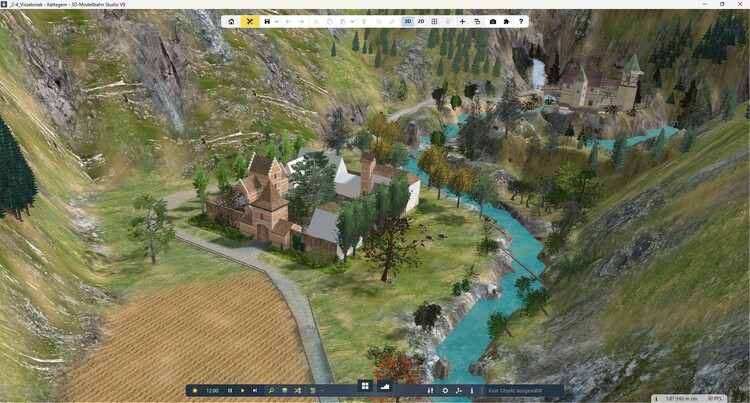The height and width of the screenshot is (403, 750).
Task: Cut selection with the scissors icon
Action: (x=316, y=22)
